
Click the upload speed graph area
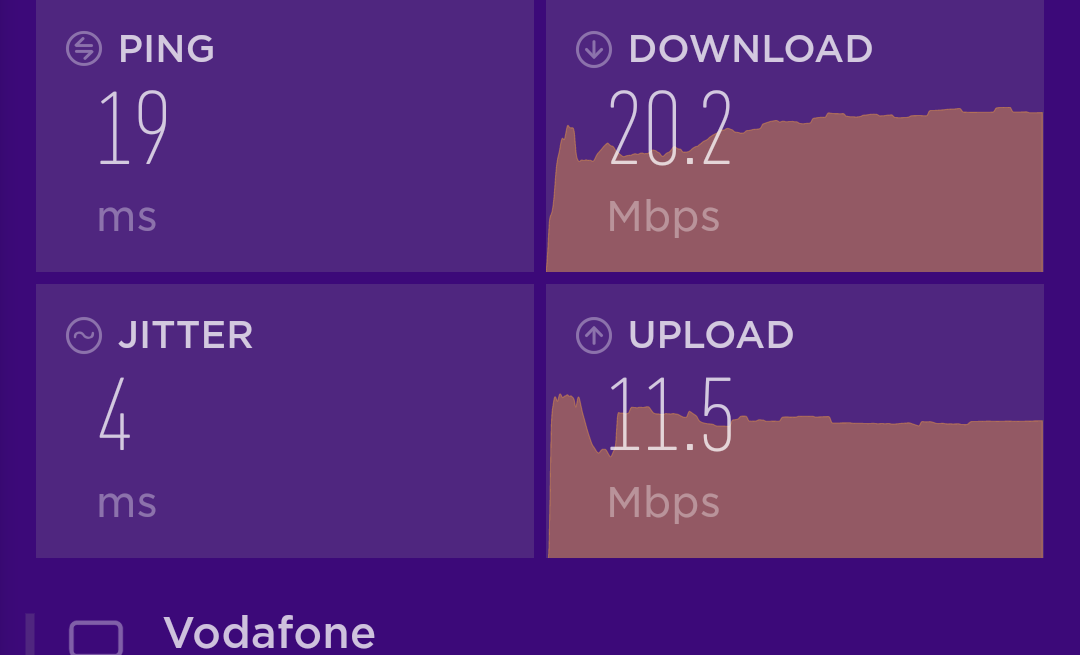(795, 476)
